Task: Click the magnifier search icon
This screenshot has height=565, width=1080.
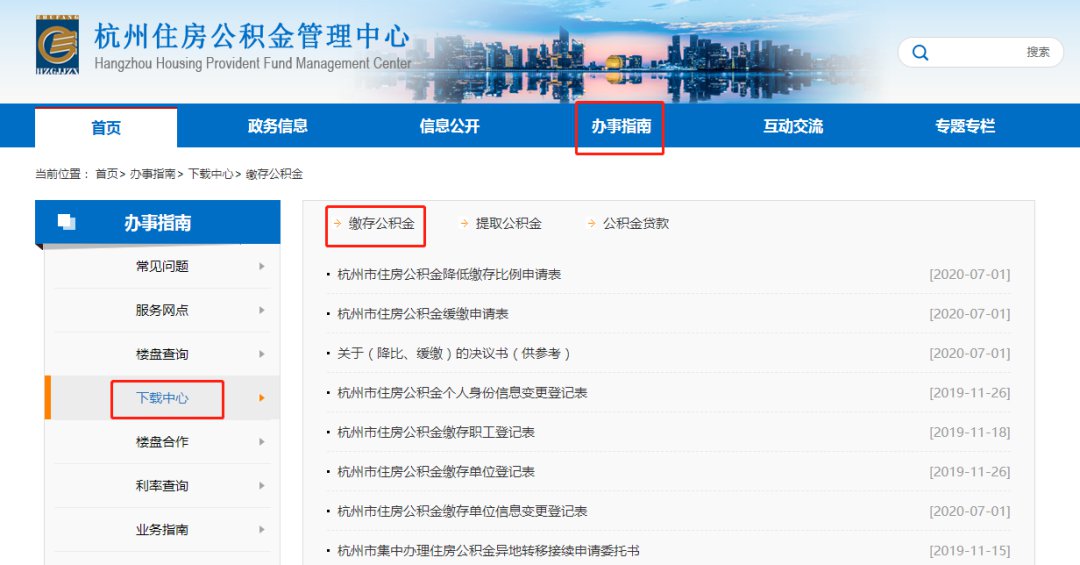Action: click(x=920, y=52)
